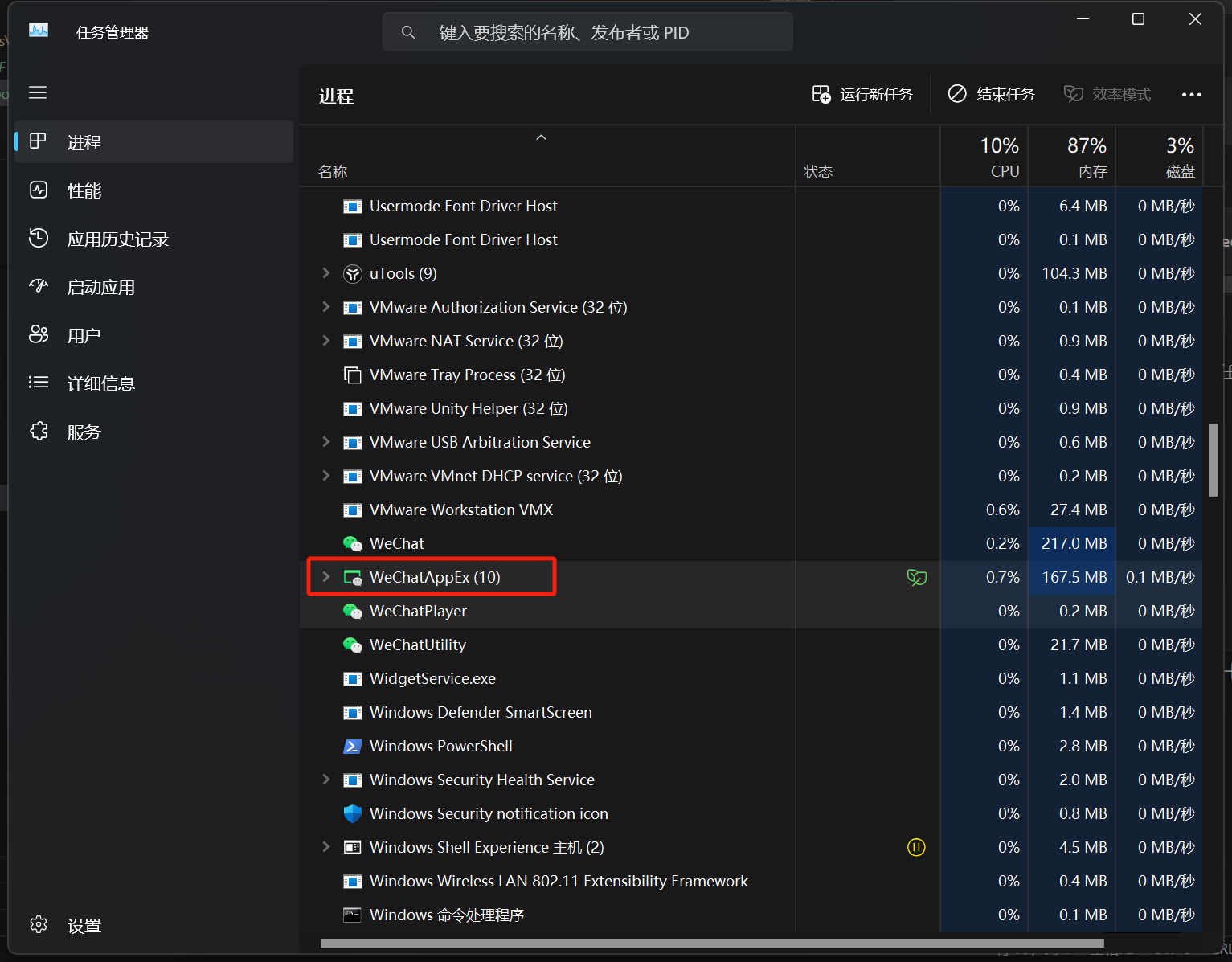1232x962 pixels.
Task: Open the App history clock icon
Action: point(39,239)
